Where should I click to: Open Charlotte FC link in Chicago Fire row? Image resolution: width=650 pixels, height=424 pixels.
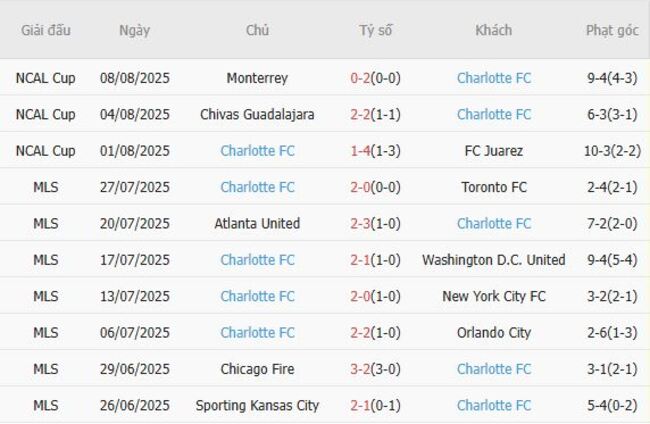coord(494,369)
